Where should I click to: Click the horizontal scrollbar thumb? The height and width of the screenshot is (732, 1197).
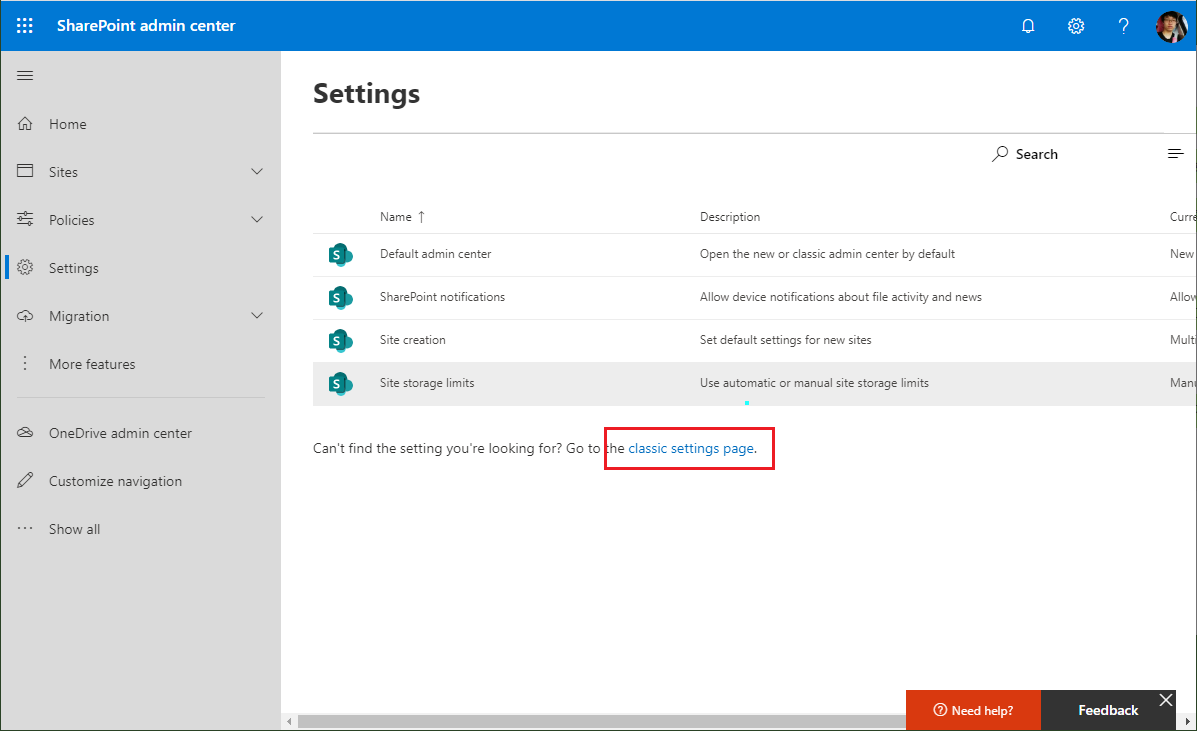(x=602, y=721)
